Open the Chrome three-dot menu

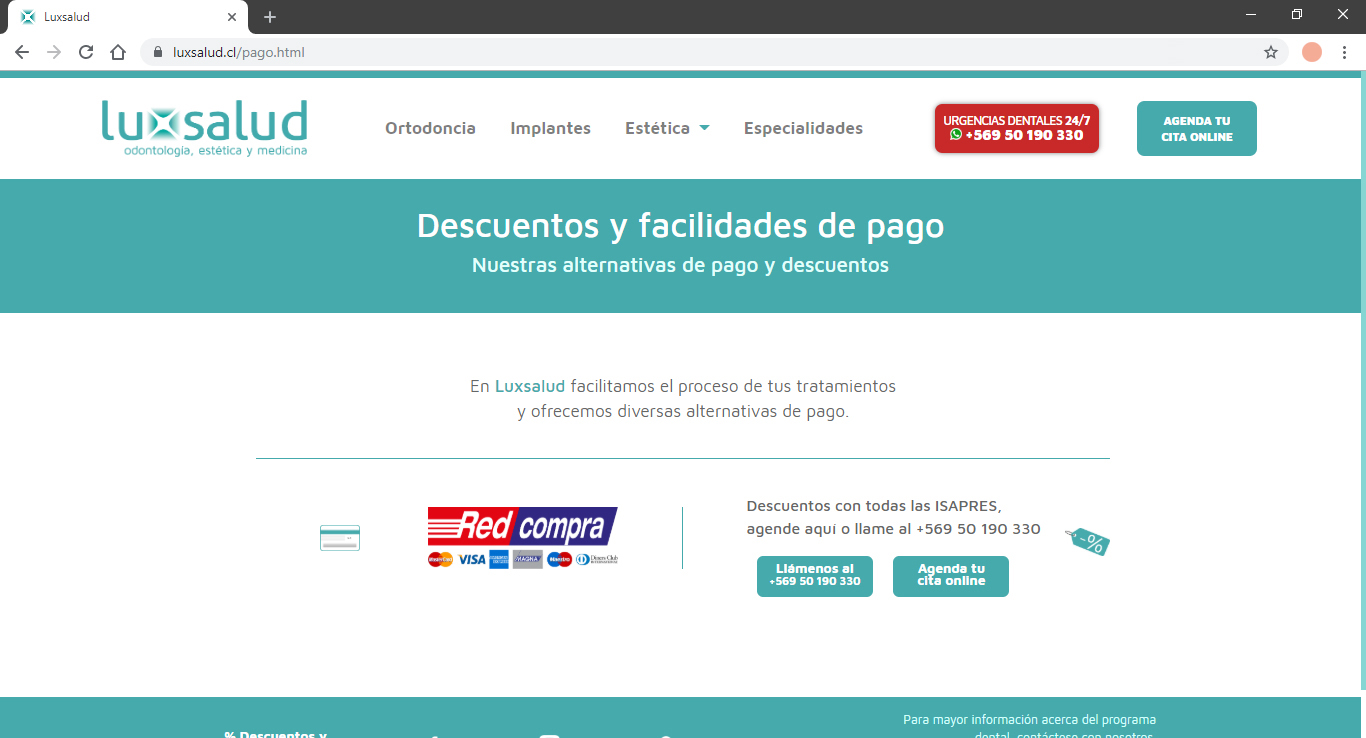pos(1344,52)
